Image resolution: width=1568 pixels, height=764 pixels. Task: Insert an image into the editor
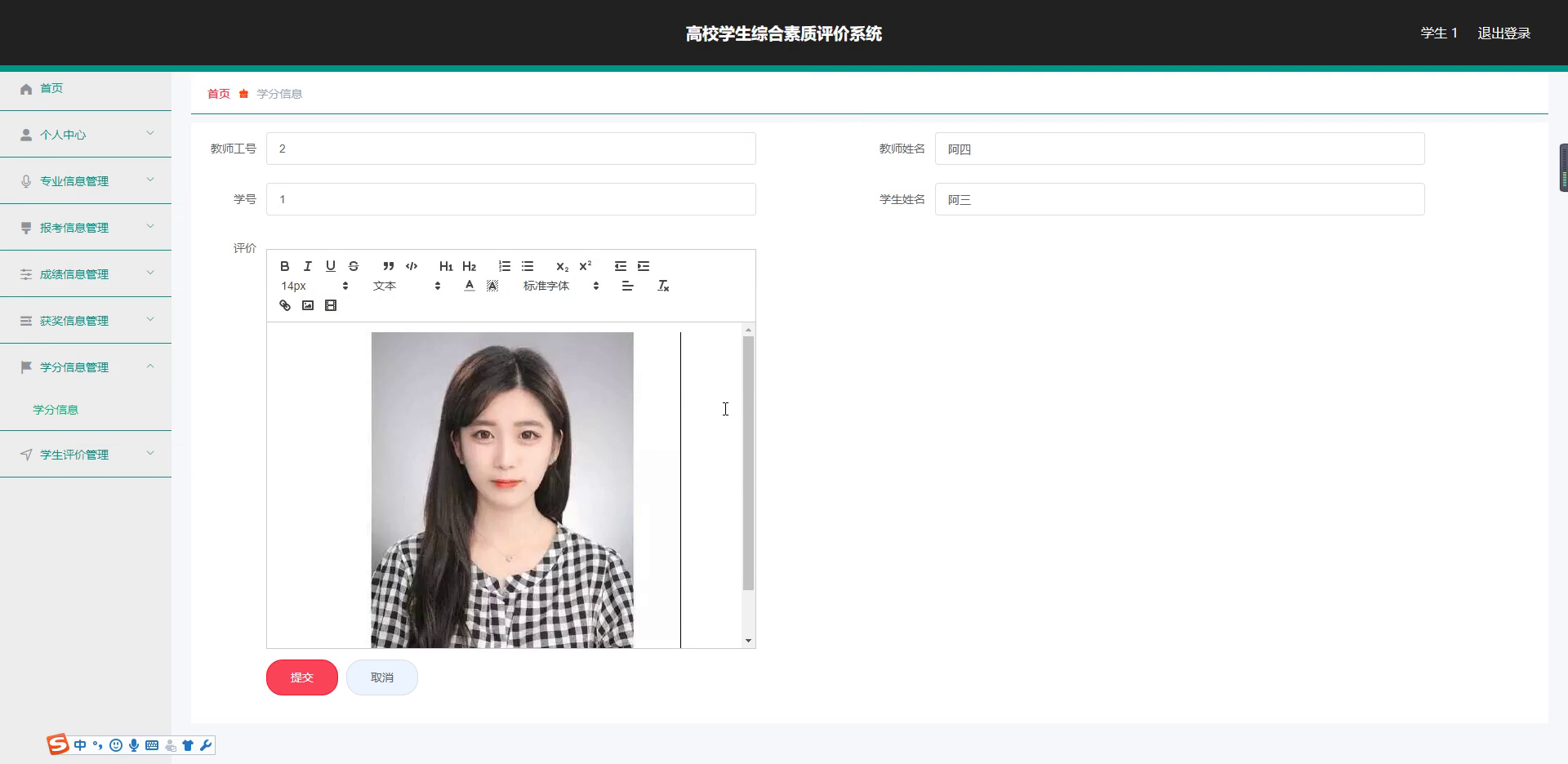(307, 305)
